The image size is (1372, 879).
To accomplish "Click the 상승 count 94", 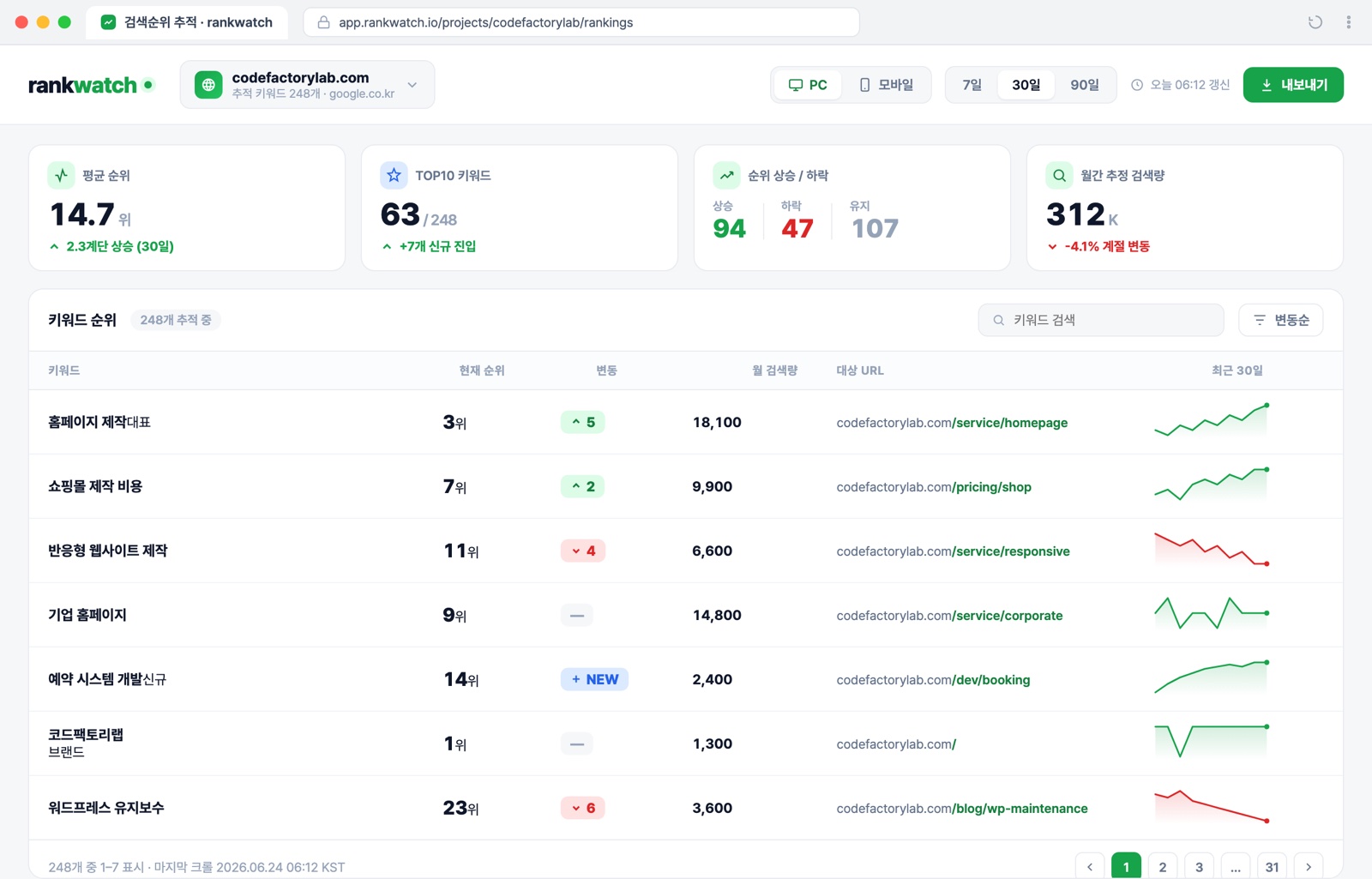I will click(x=729, y=228).
